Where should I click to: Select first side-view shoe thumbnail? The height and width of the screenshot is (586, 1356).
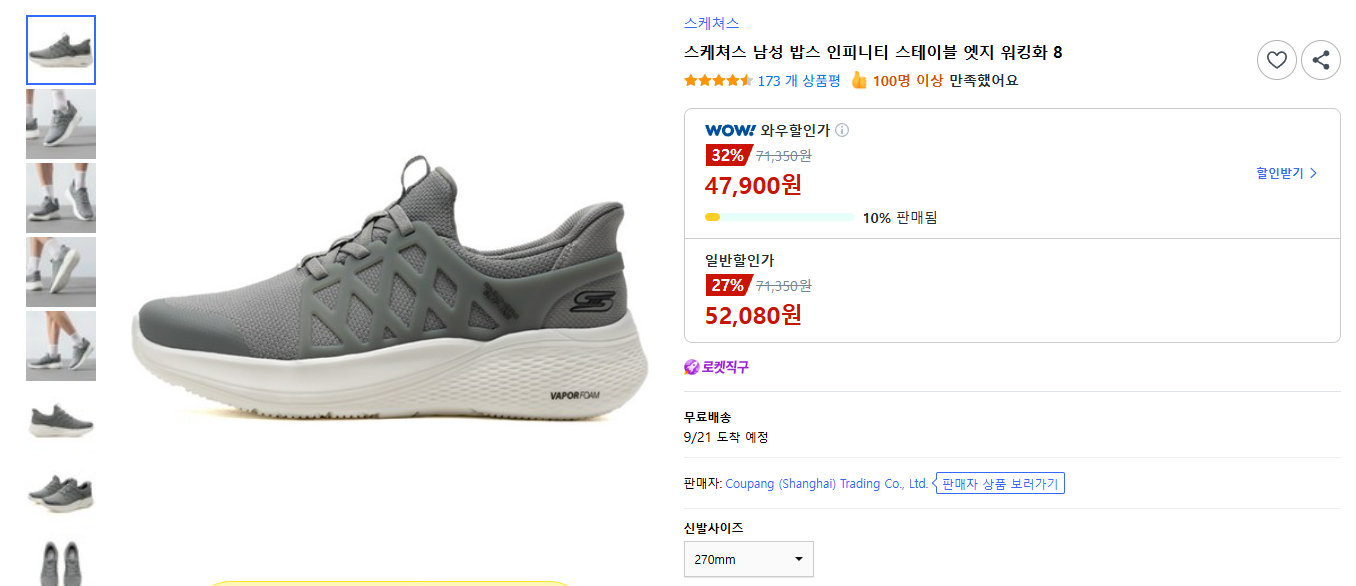61,50
